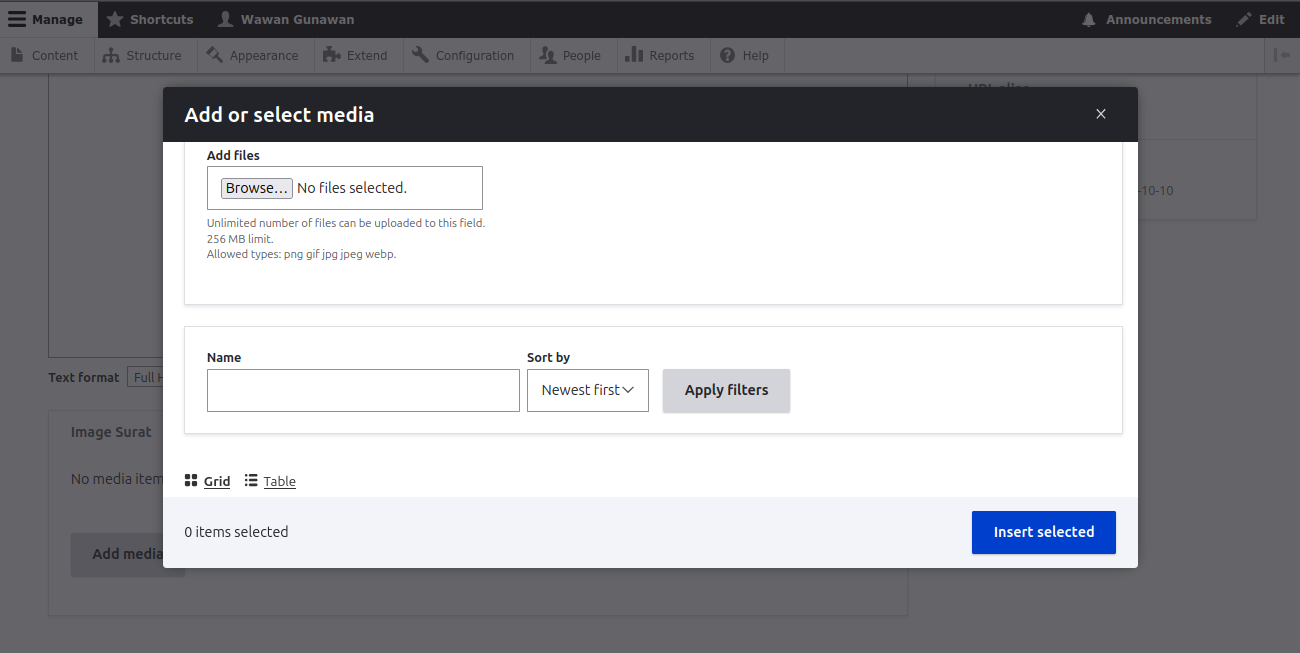Expand the Sort by Newest first dropdown

(588, 390)
